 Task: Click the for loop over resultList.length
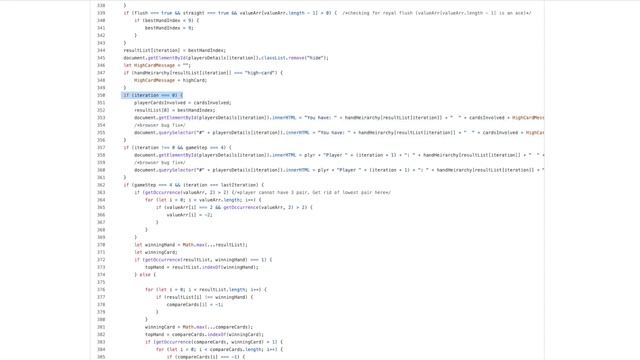[x=206, y=289]
